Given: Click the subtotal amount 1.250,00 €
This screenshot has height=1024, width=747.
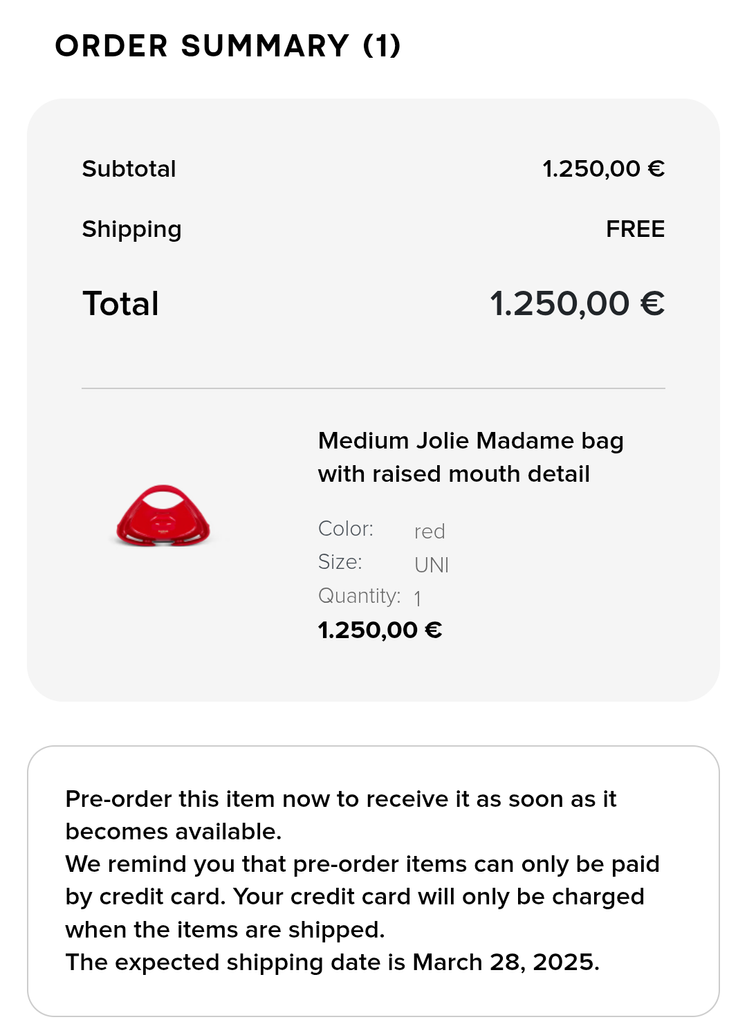Looking at the screenshot, I should (603, 169).
